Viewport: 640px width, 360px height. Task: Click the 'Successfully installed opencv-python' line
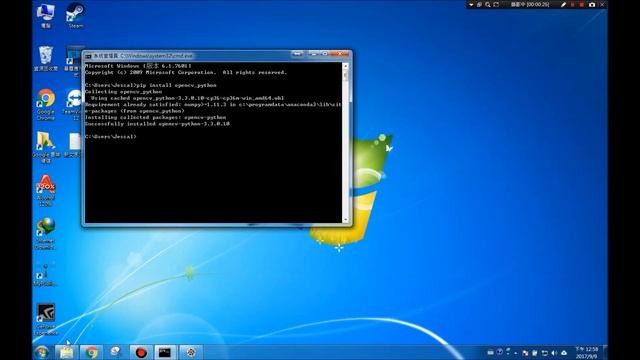(x=157, y=124)
